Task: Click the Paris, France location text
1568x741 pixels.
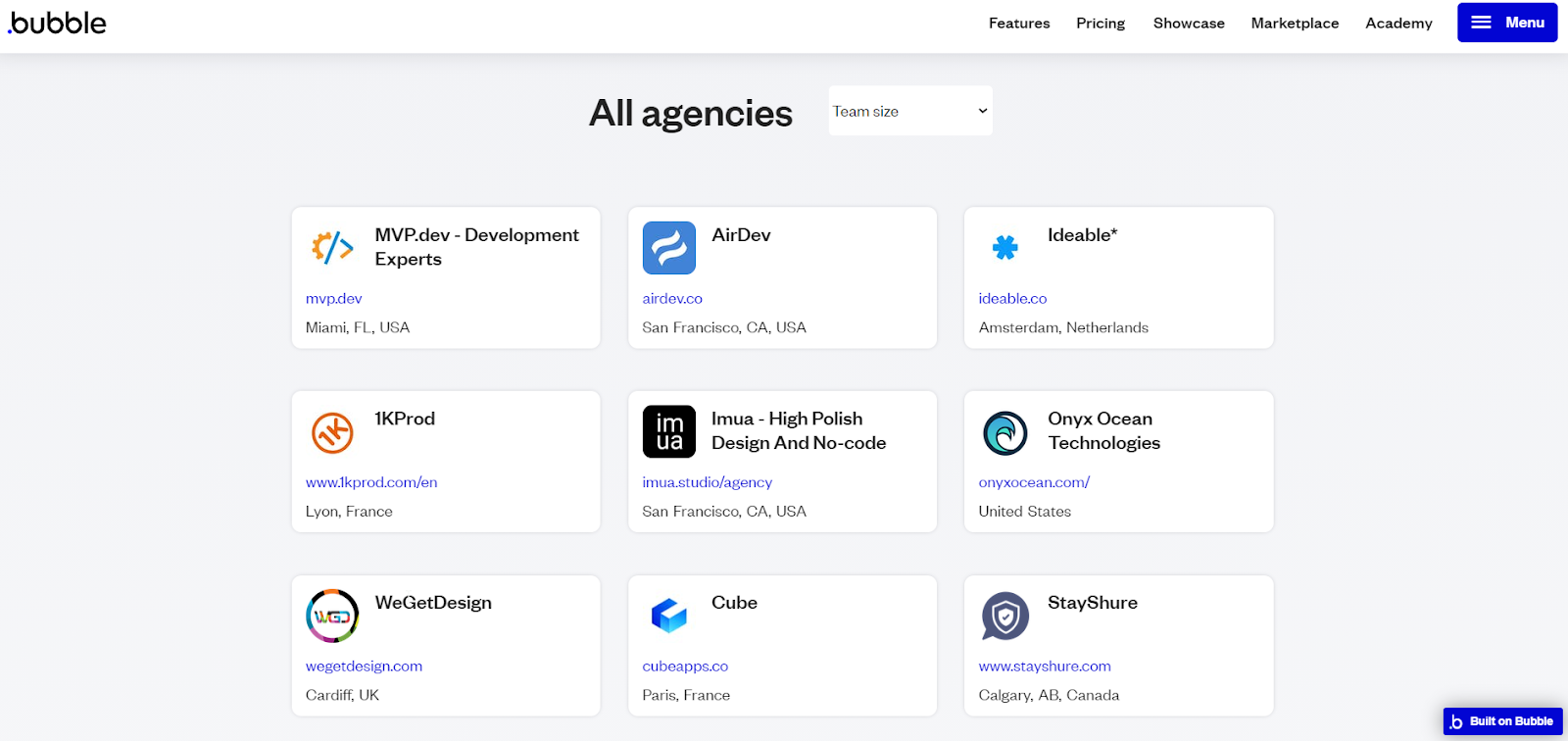Action: pos(686,695)
